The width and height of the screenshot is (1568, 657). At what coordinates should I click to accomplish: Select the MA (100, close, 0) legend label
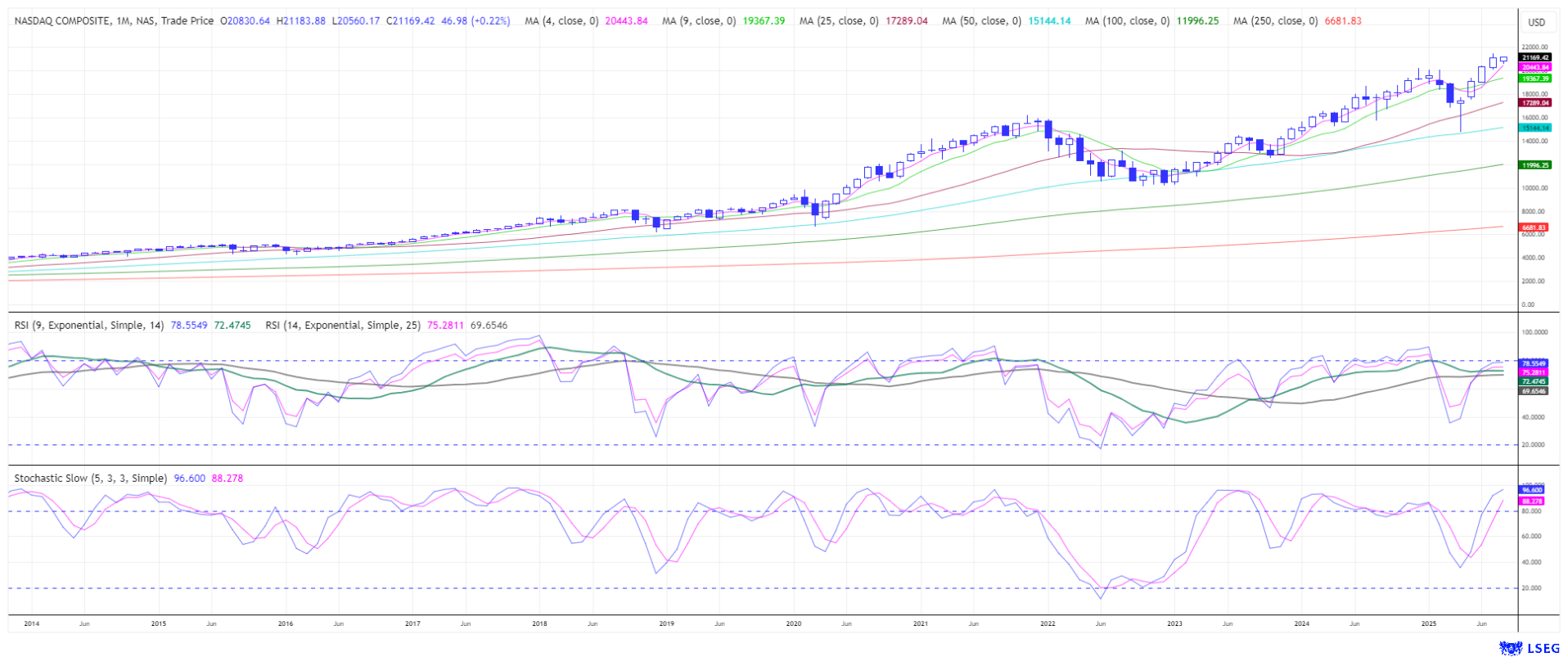click(x=1127, y=20)
